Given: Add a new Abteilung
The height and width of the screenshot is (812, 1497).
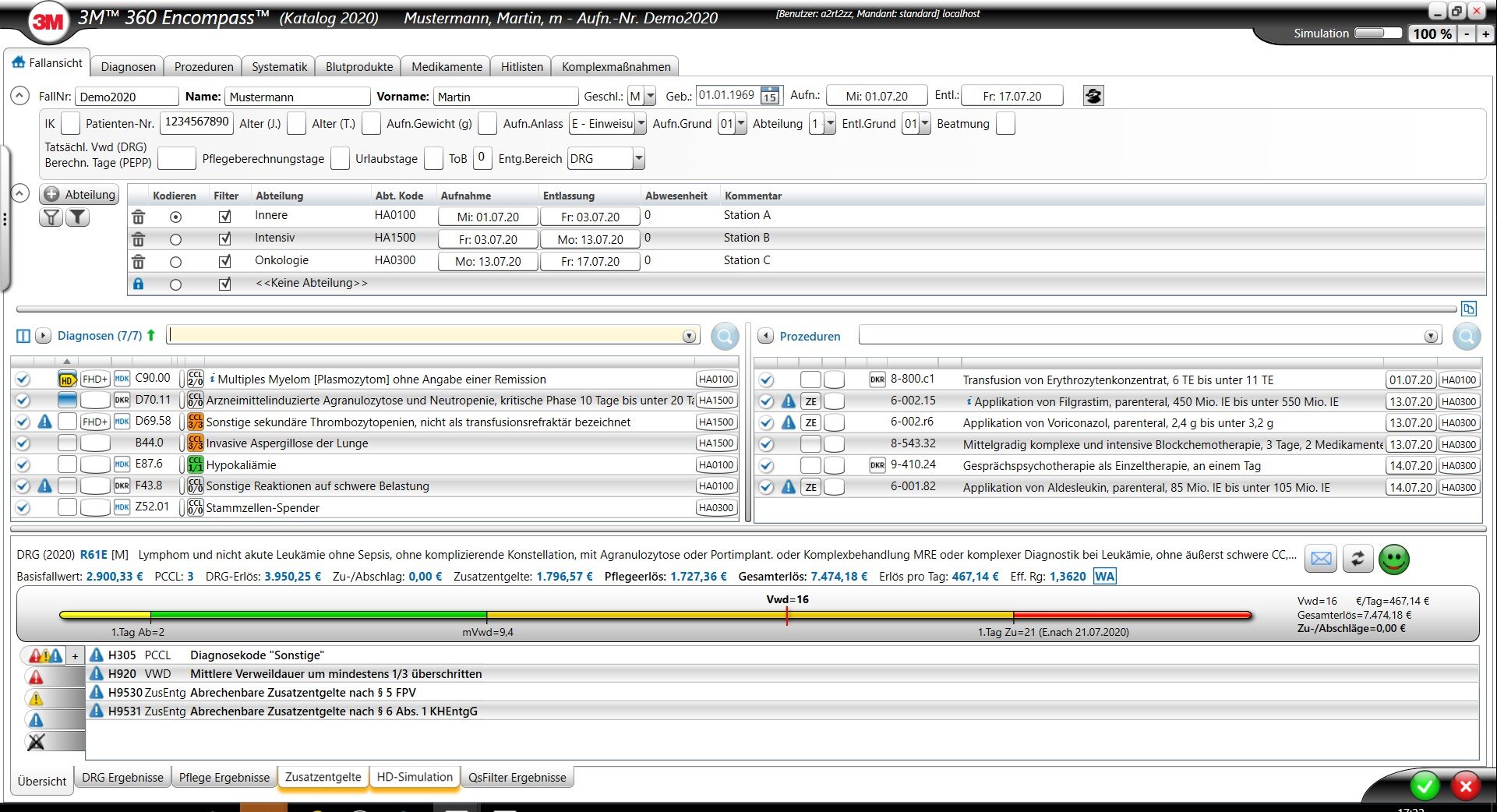Looking at the screenshot, I should pos(79,195).
